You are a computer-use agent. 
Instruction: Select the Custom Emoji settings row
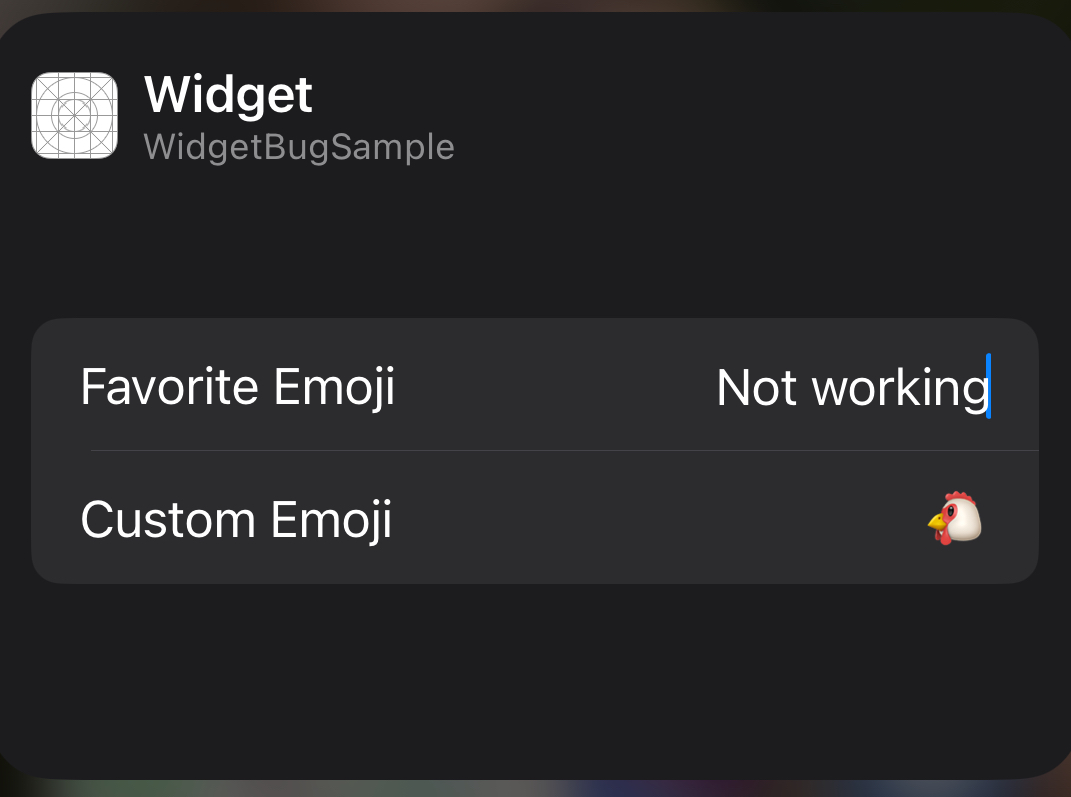point(535,519)
